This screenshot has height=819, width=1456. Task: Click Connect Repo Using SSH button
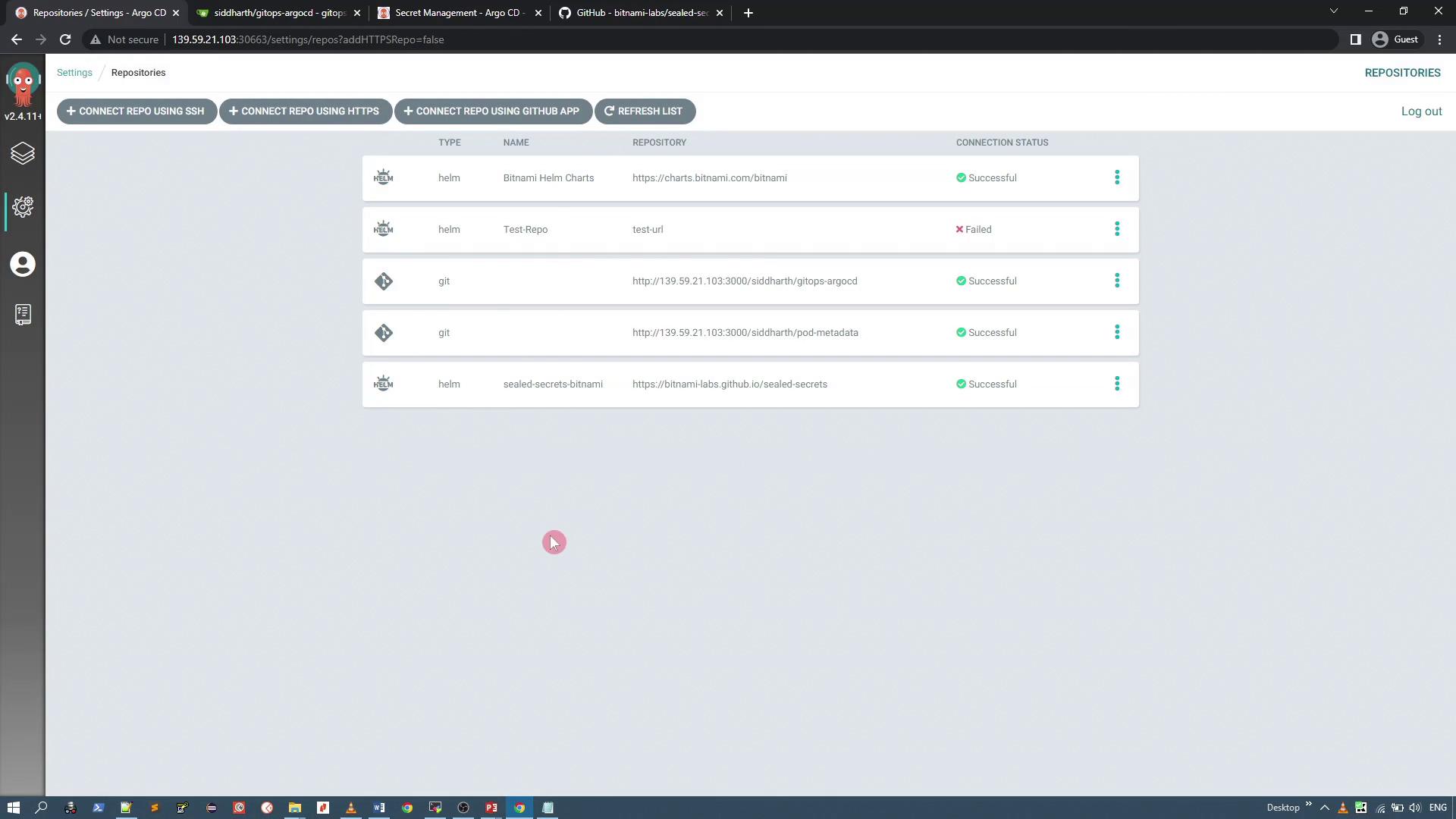(136, 111)
